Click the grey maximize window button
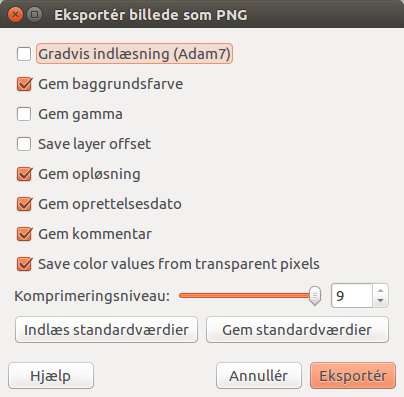 34,15
